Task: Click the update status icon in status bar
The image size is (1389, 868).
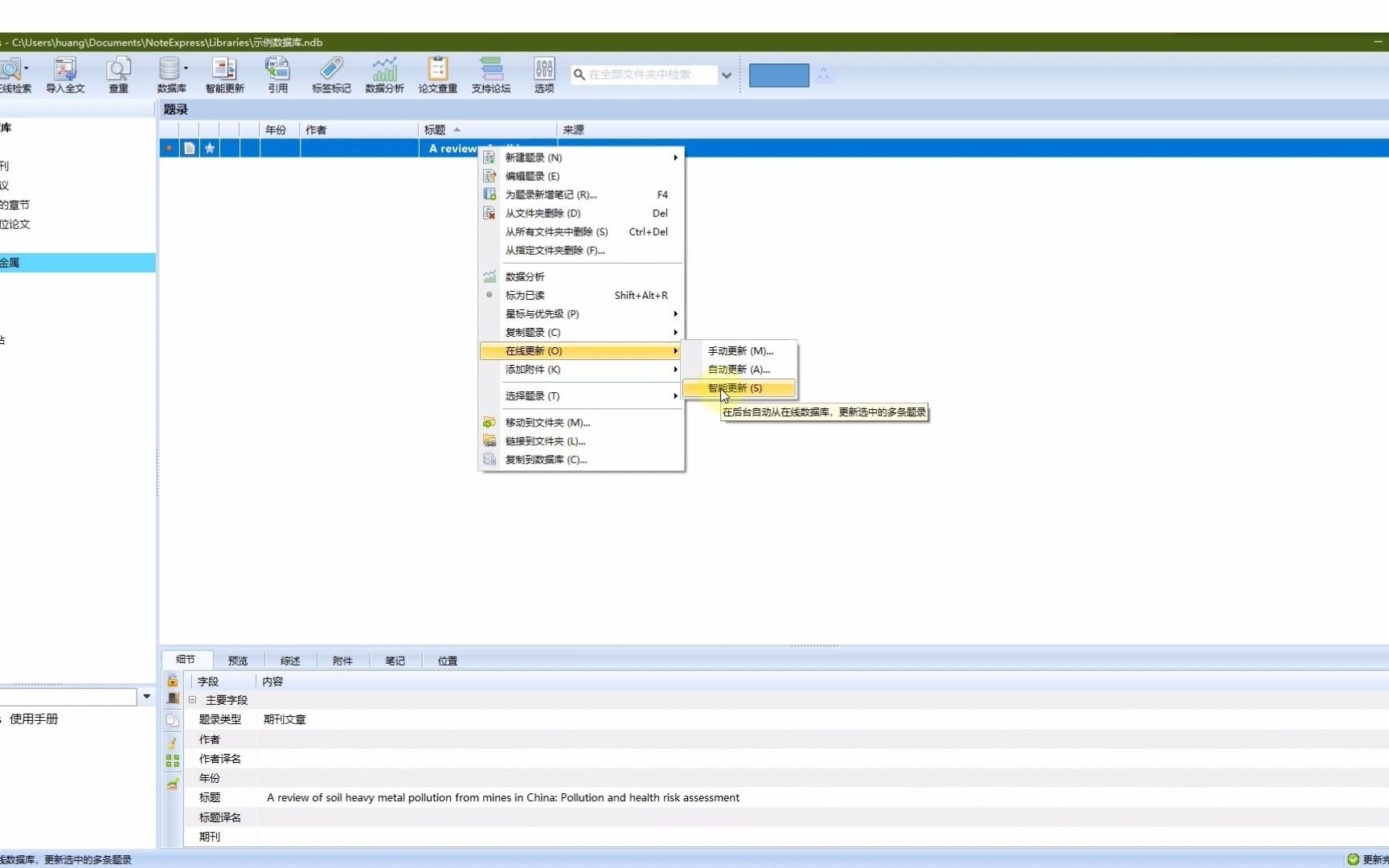Action: 1353,859
